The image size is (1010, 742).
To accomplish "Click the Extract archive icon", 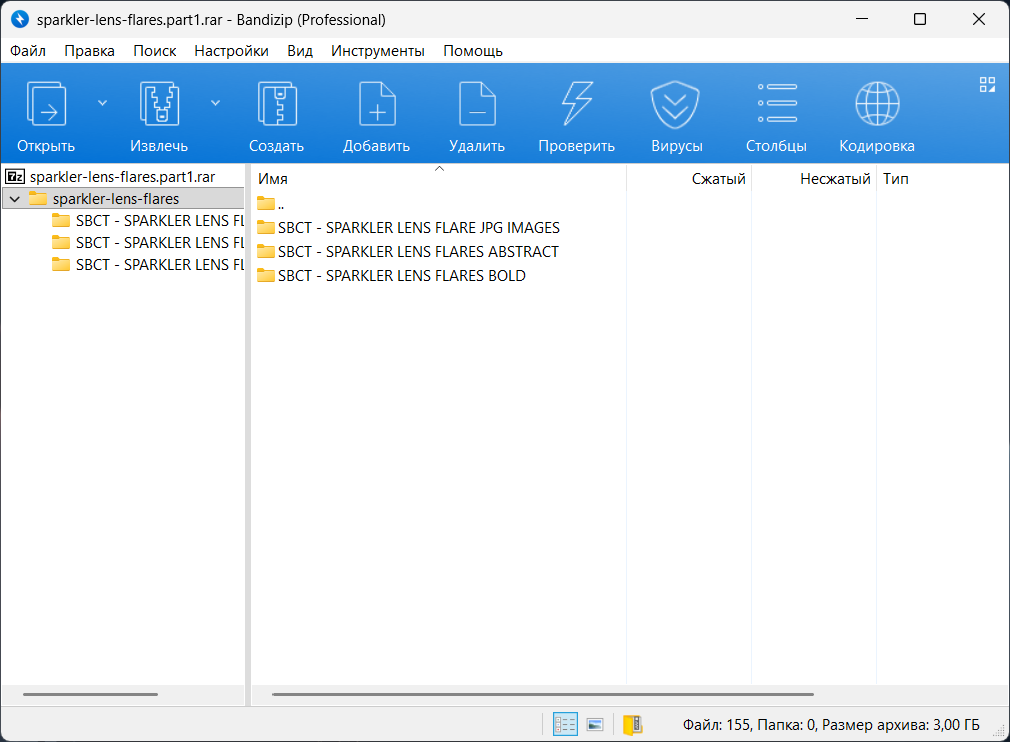I will point(158,105).
